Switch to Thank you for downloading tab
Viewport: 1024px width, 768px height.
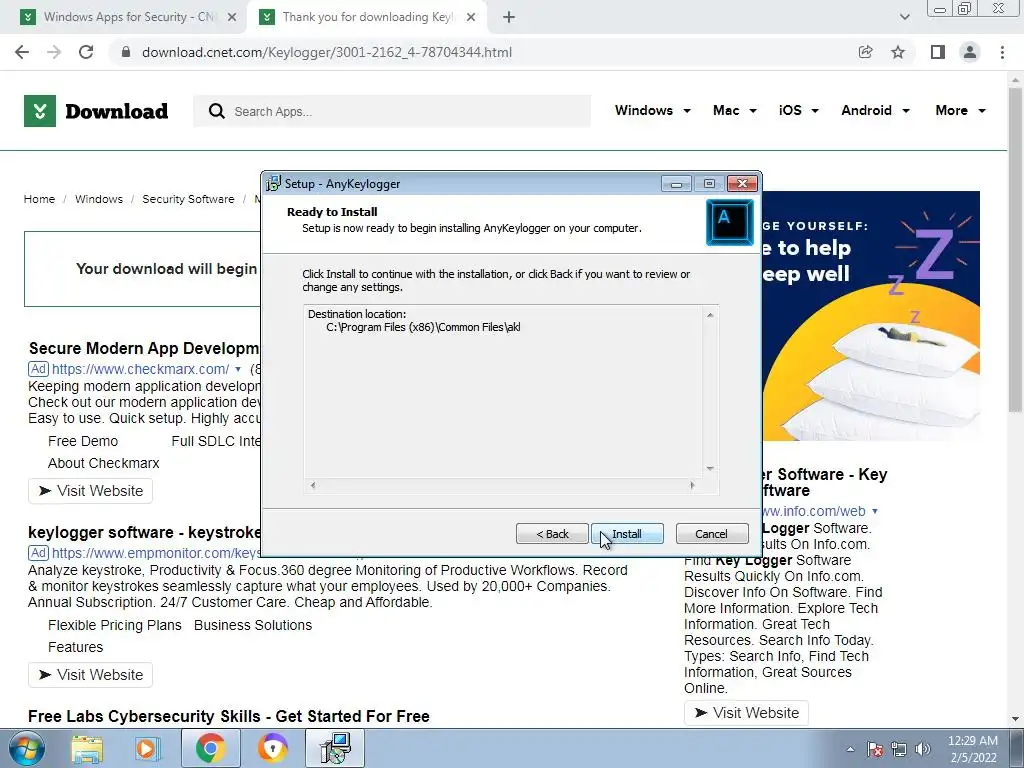coord(368,17)
